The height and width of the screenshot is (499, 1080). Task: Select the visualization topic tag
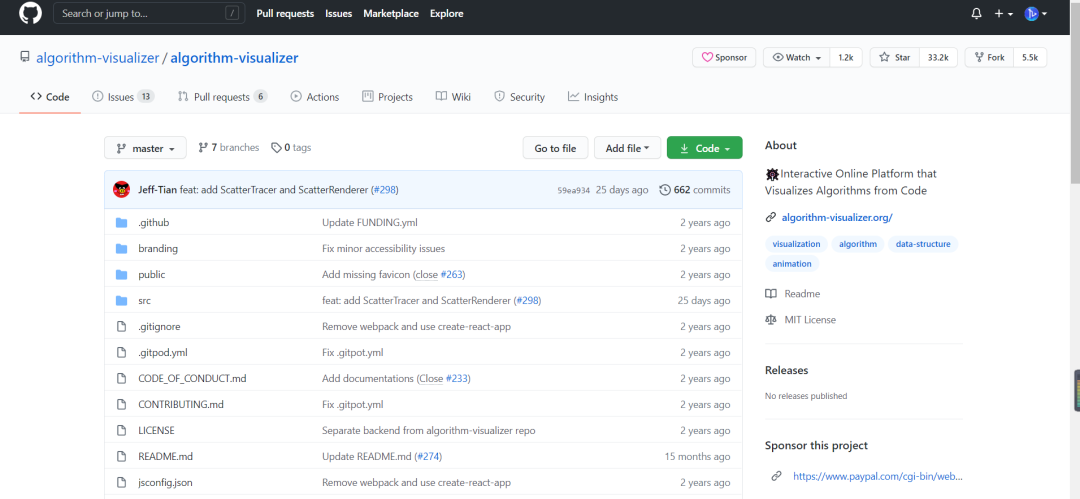click(x=796, y=244)
